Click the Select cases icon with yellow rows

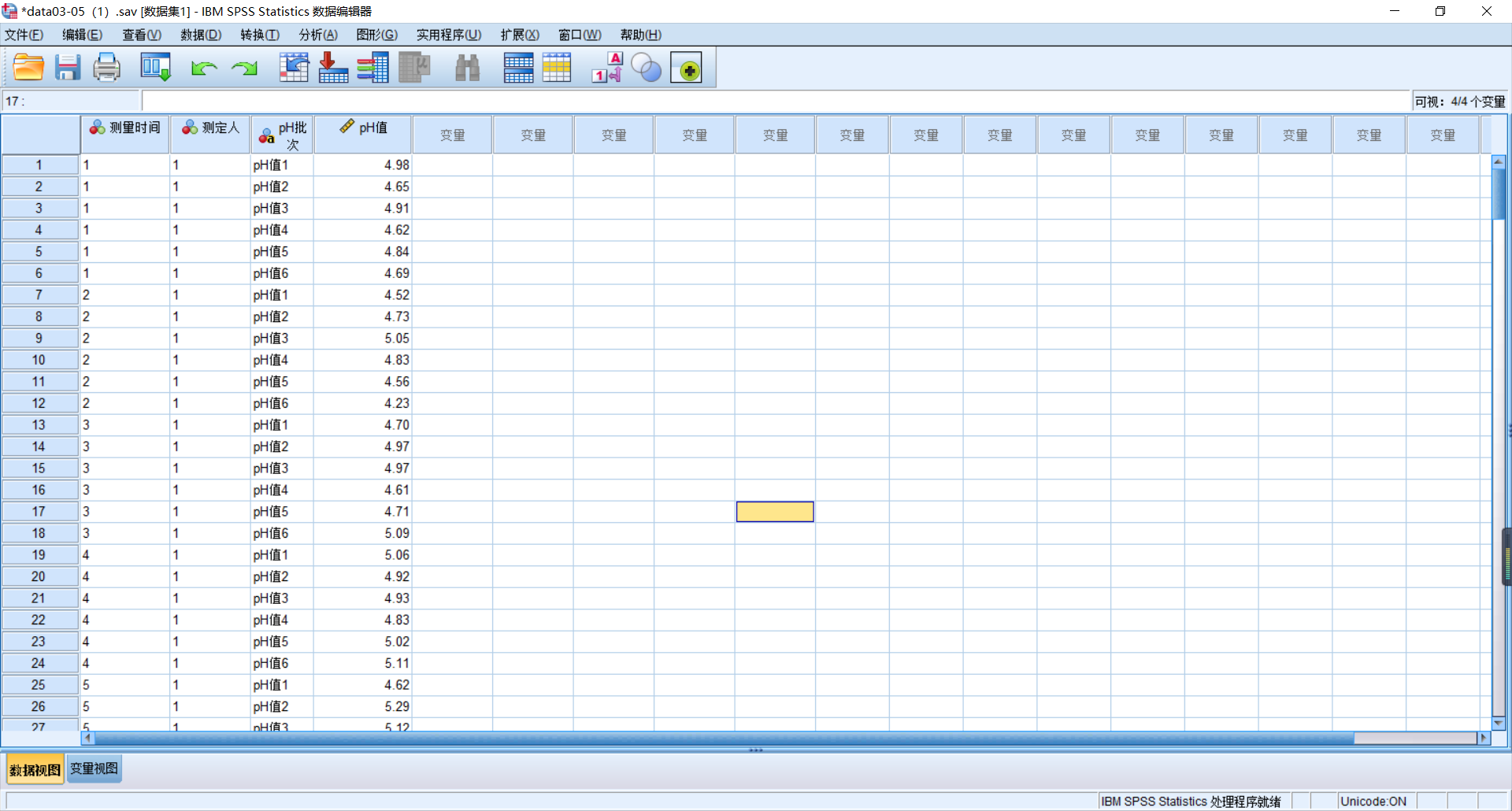pyautogui.click(x=556, y=68)
